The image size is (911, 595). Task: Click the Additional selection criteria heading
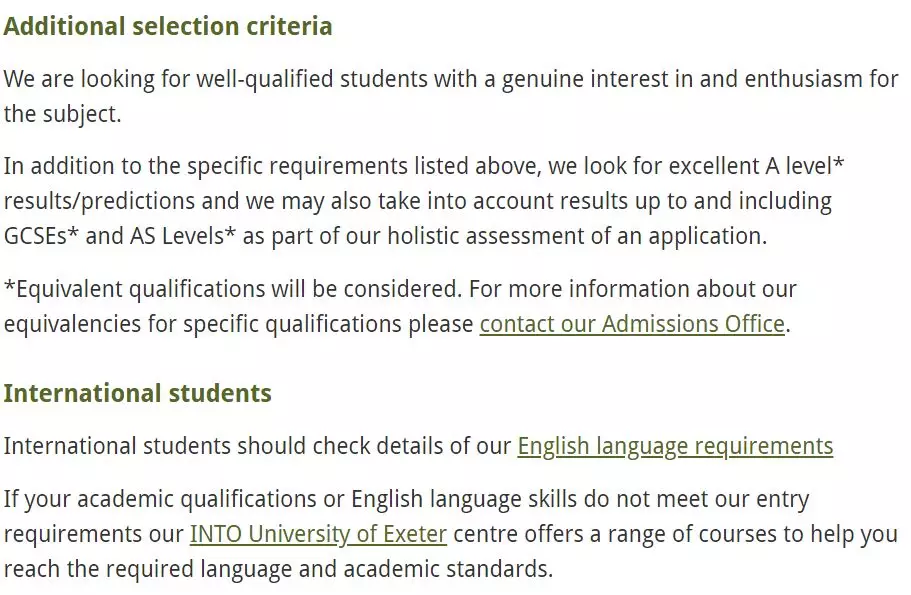pyautogui.click(x=168, y=27)
